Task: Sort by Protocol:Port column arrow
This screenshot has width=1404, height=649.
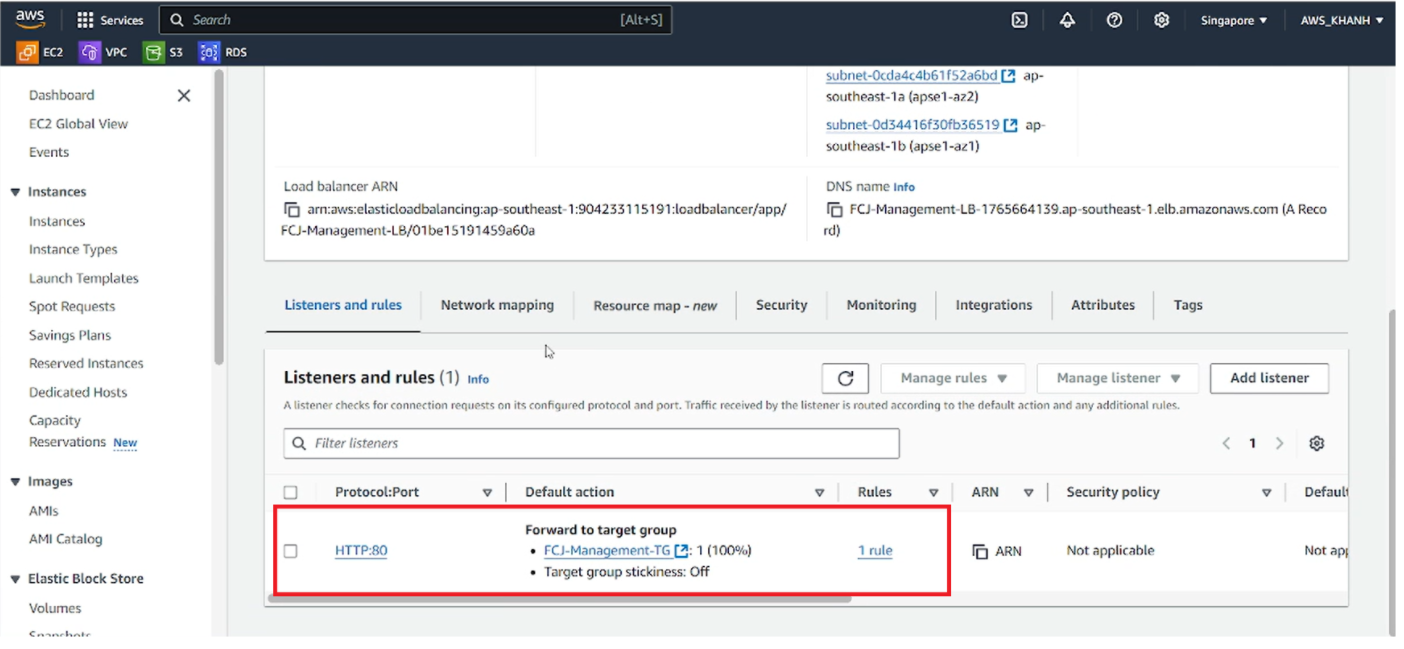Action: (488, 493)
